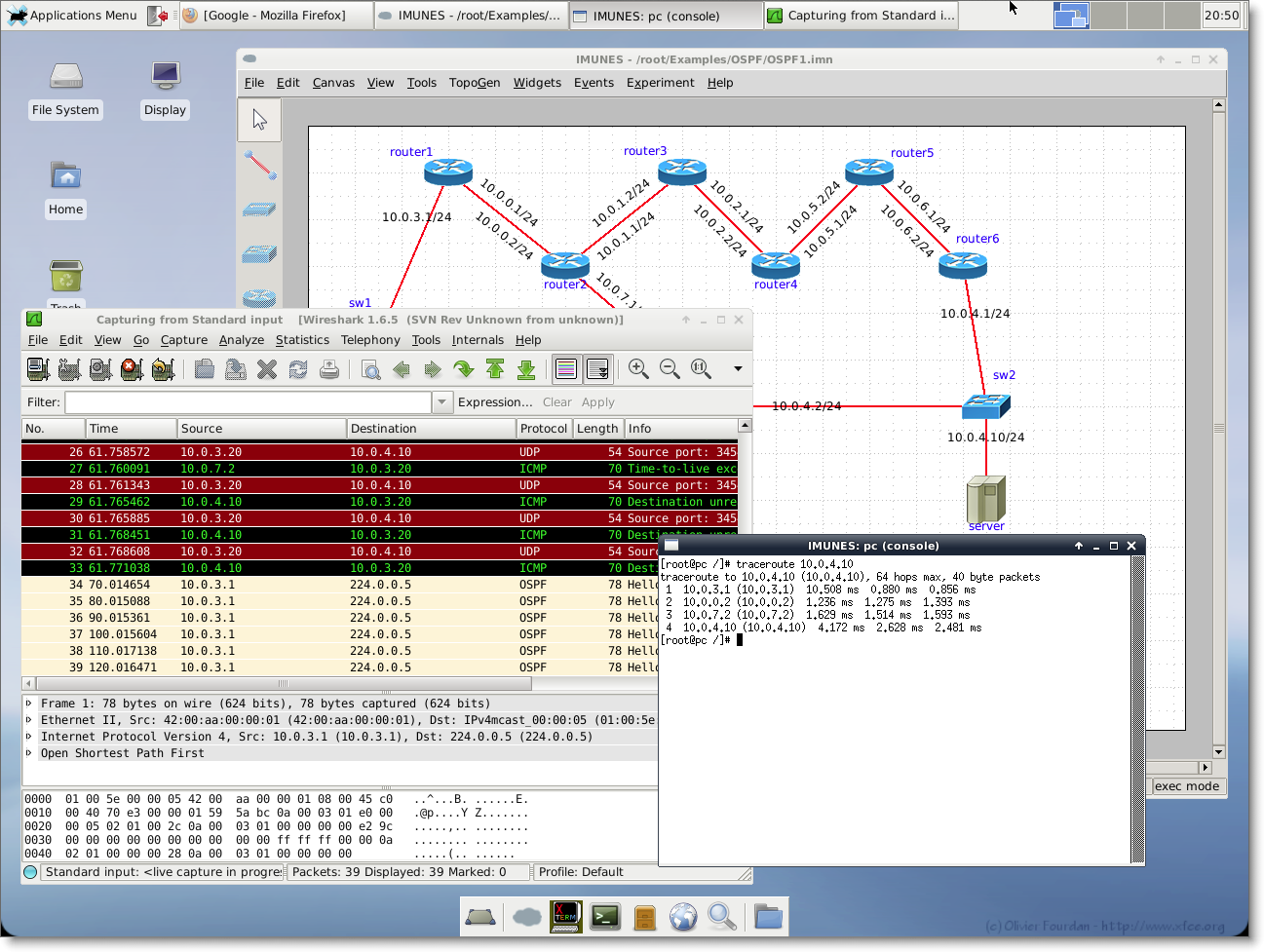Image resolution: width=1264 pixels, height=952 pixels.
Task: Click router5 node on canvas
Action: click(x=869, y=172)
